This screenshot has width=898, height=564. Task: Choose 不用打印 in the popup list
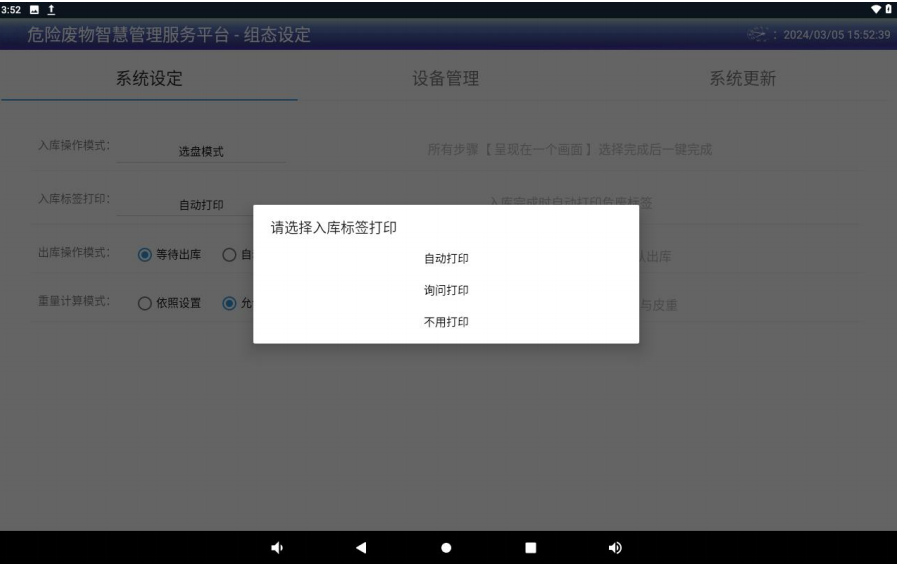(446, 322)
